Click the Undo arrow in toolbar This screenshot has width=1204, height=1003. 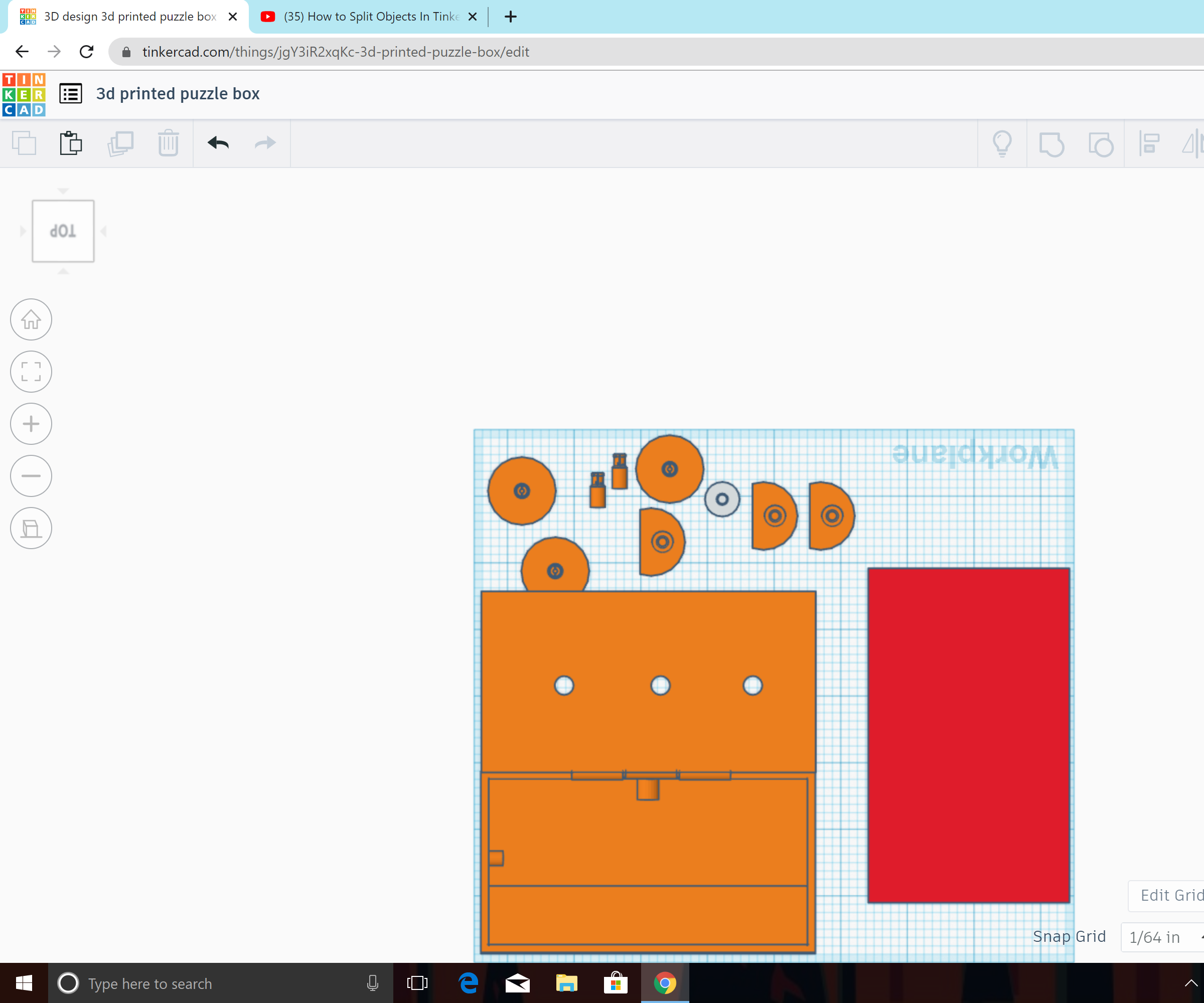(218, 143)
